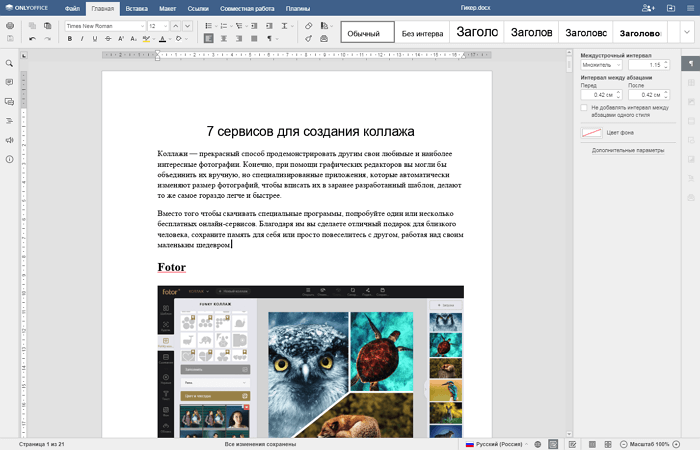Click the Цвет фона color swatch
Viewport: 700px width, 450px height.
[592, 132]
